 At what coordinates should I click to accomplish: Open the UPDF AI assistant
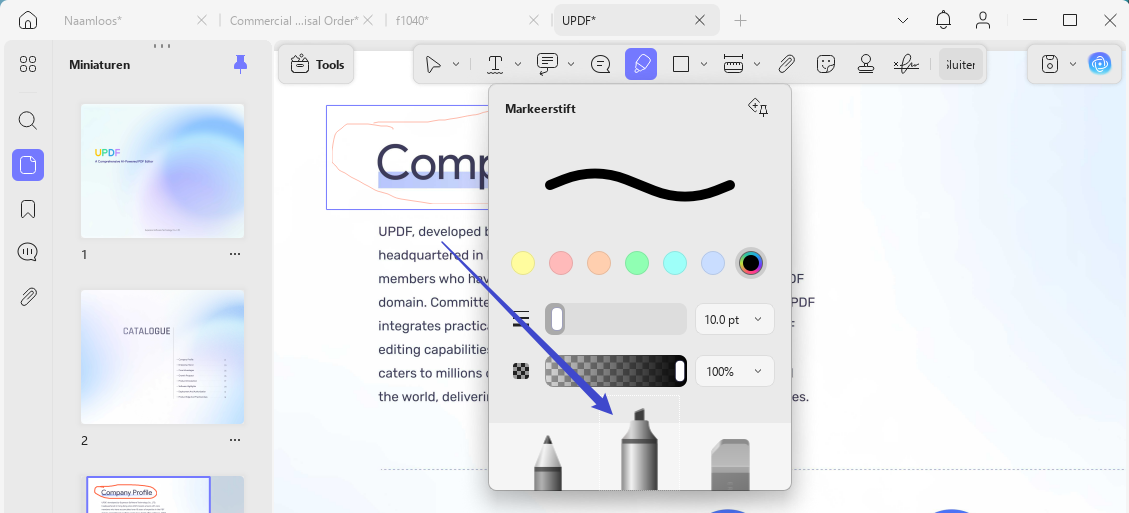(1099, 64)
